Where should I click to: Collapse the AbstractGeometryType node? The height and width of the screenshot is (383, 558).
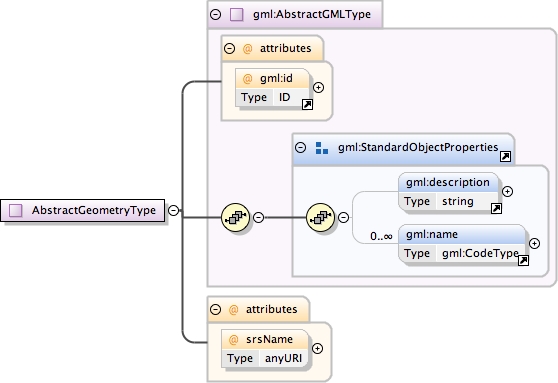(x=173, y=210)
